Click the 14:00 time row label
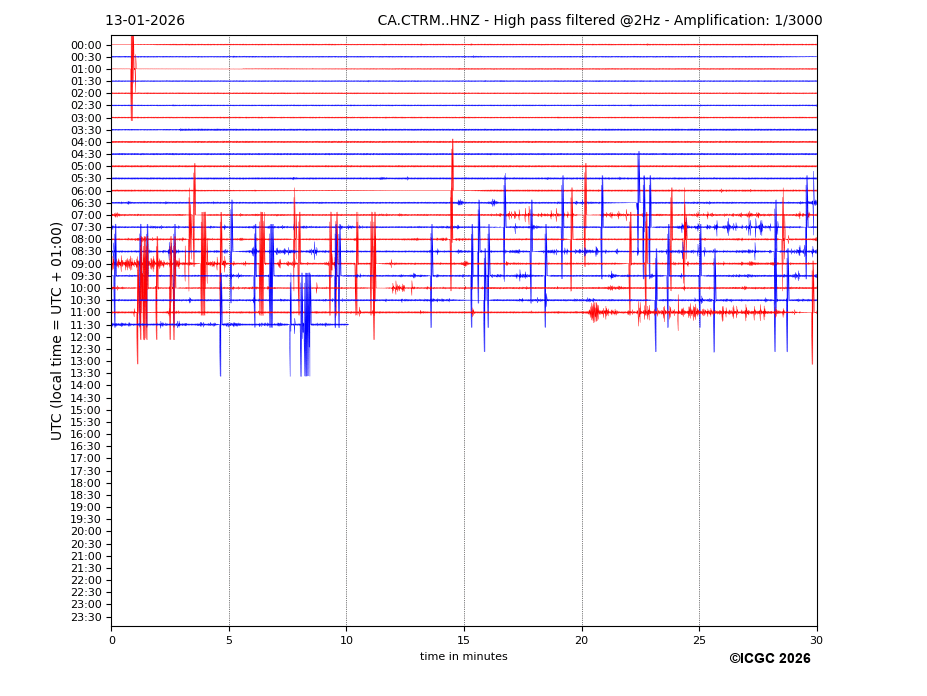The width and height of the screenshot is (927, 696). coord(86,386)
